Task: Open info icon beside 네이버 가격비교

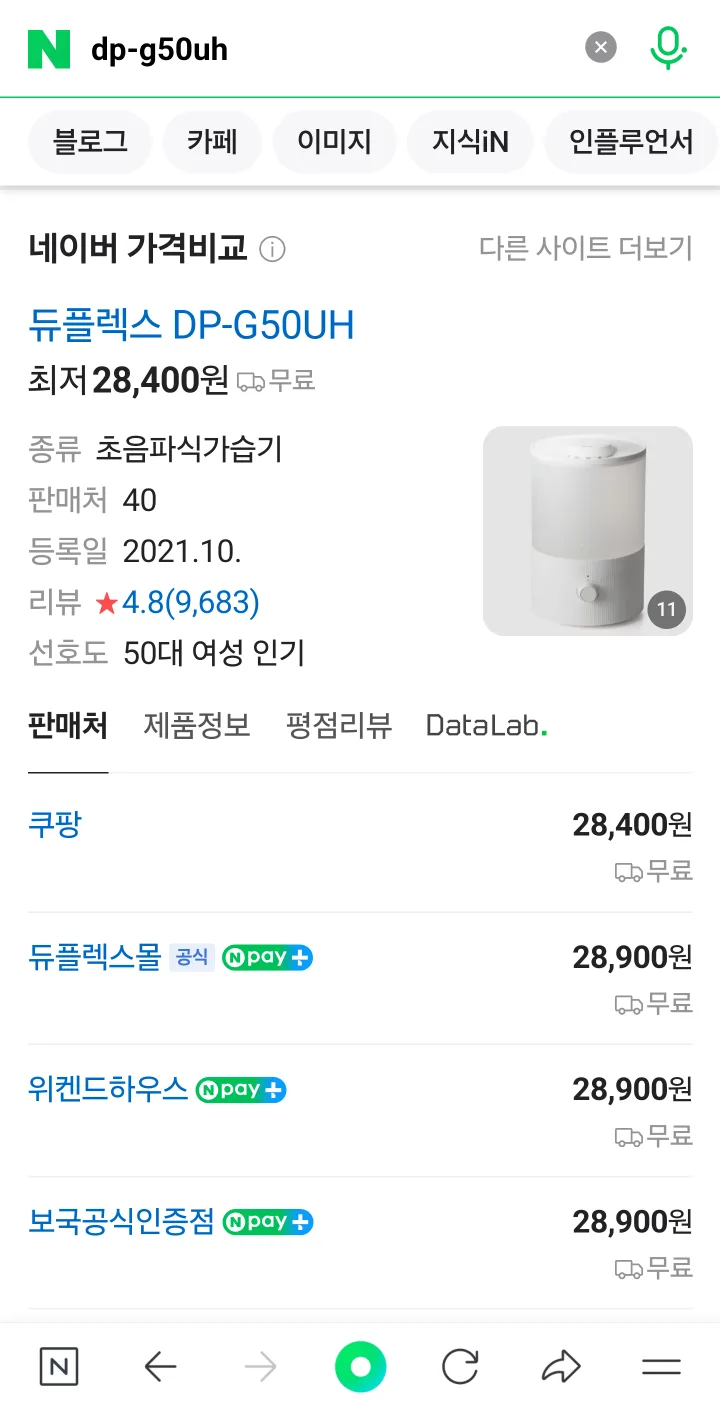Action: tap(272, 249)
